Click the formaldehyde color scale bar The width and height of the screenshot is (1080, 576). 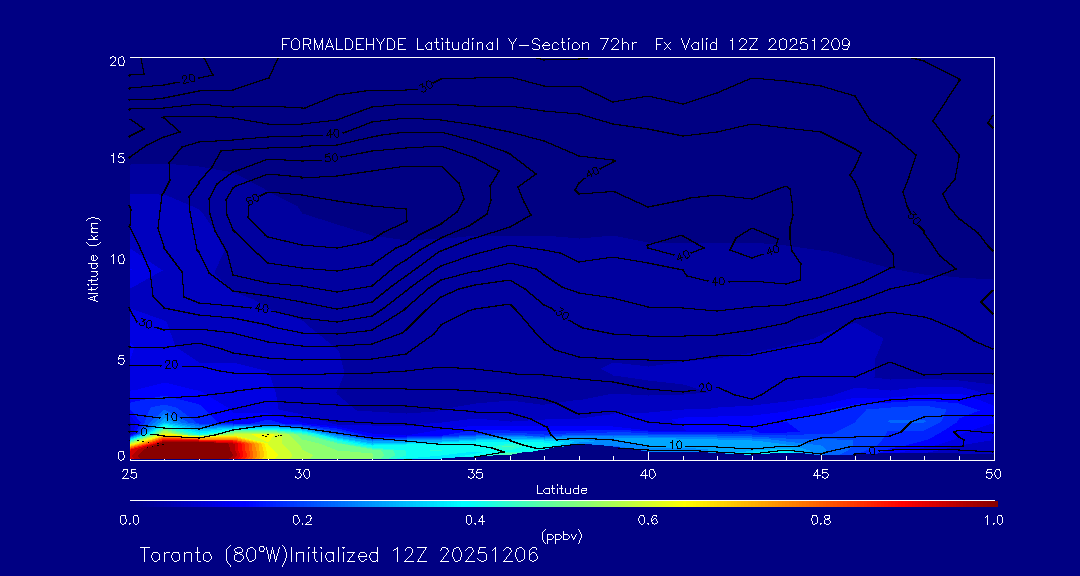563,504
